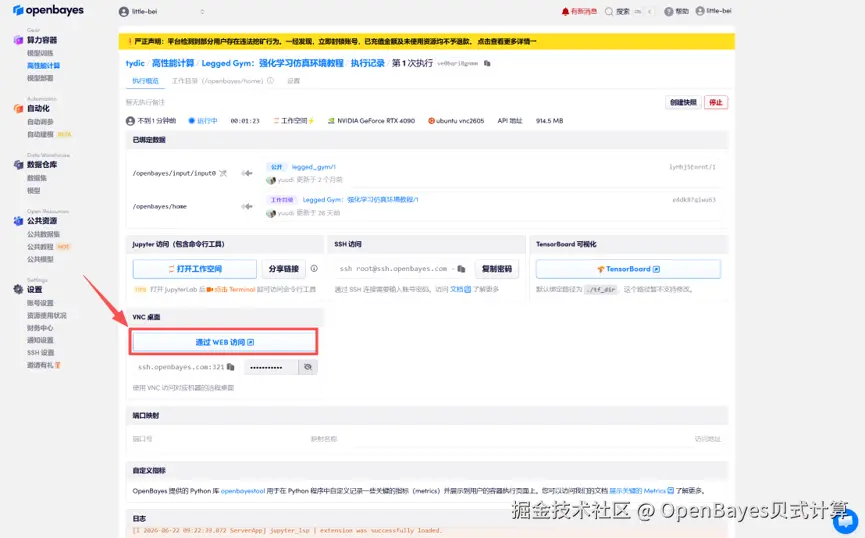Click the 高性能计算 breadcrumb link
The image size is (865, 538).
point(173,63)
